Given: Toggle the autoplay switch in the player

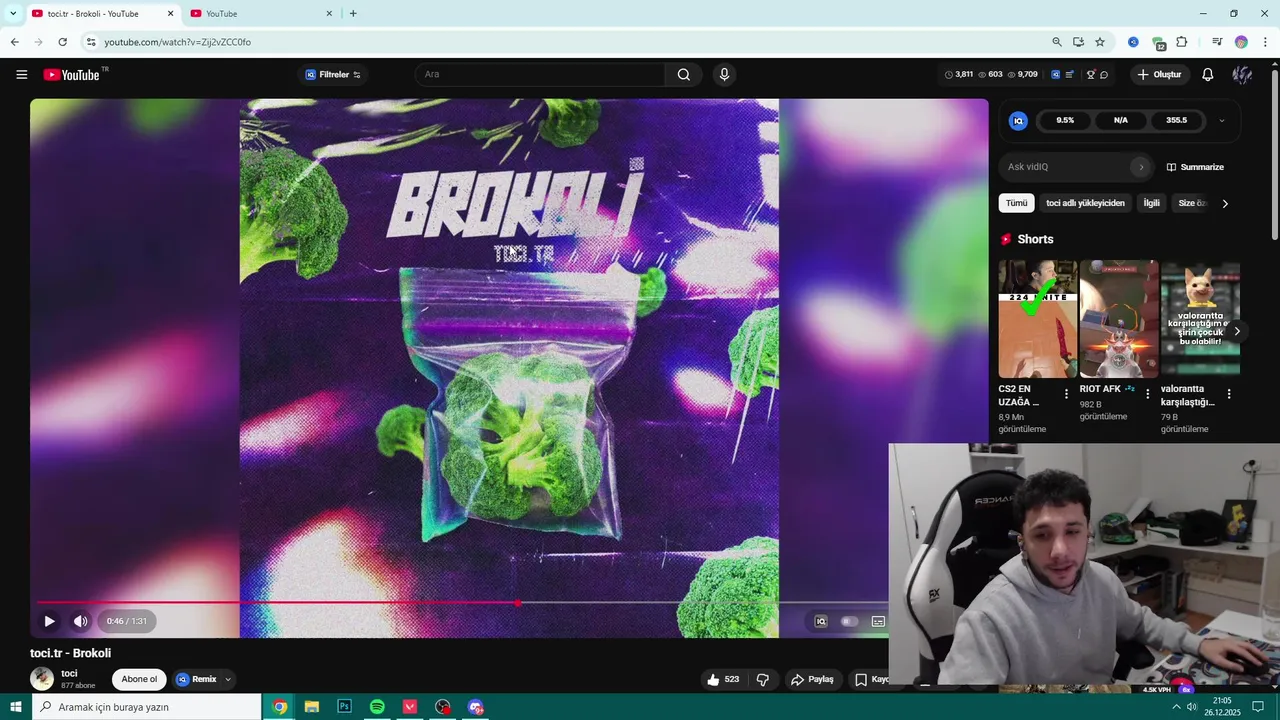Looking at the screenshot, I should click(849, 622).
